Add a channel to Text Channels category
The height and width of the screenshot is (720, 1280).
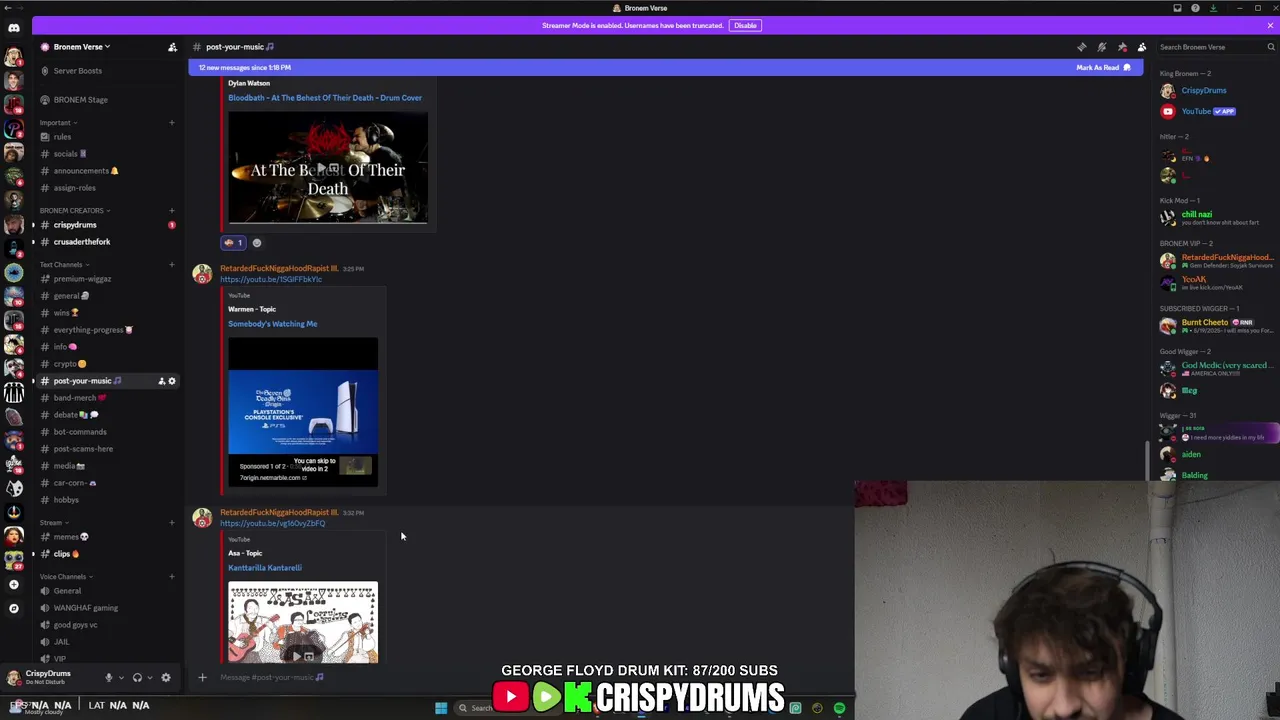pyautogui.click(x=171, y=265)
